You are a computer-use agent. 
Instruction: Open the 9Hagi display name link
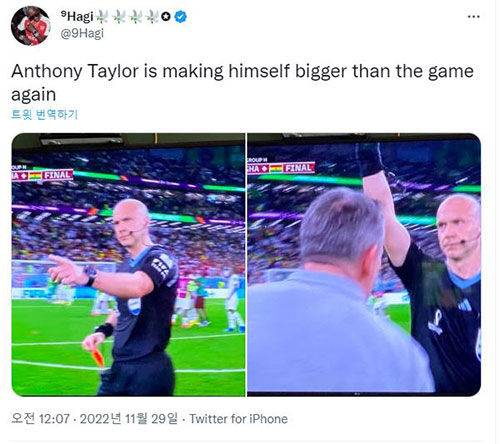pos(77,16)
